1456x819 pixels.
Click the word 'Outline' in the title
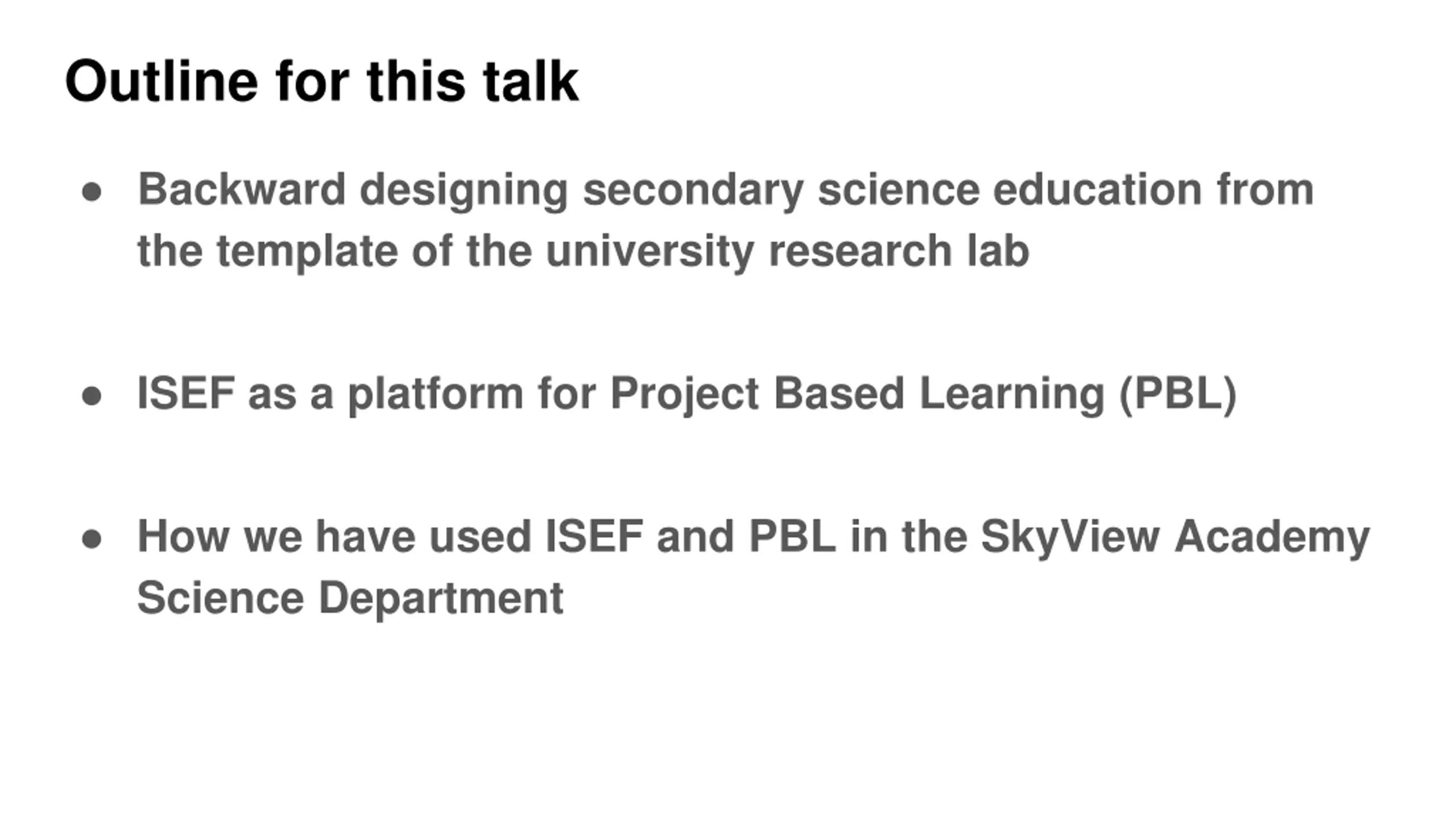pyautogui.click(x=162, y=81)
